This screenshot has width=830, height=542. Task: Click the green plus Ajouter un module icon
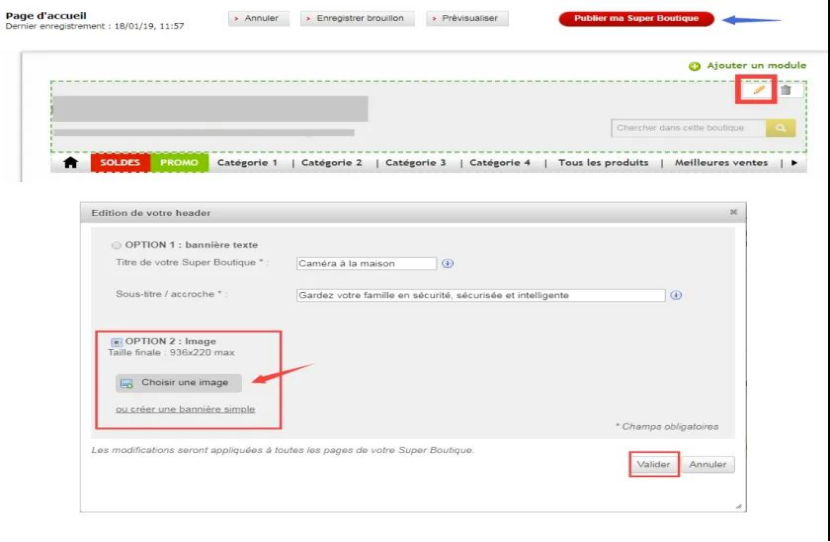click(694, 66)
